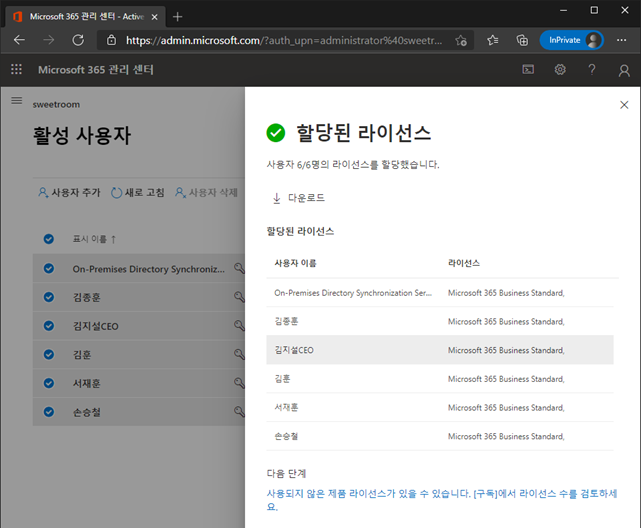The image size is (641, 528).
Task: Click key icon on 김종훈 row
Action: [239, 297]
